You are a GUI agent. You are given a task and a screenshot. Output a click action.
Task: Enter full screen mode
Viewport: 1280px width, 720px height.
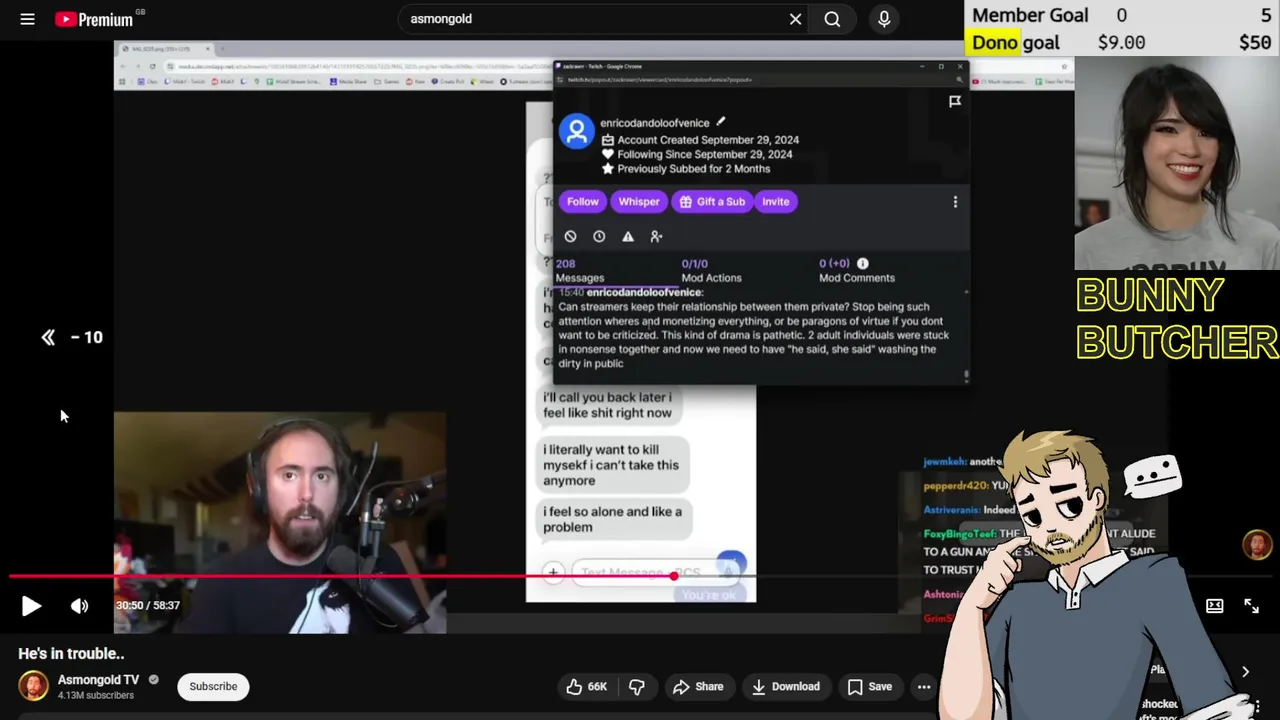click(1251, 605)
